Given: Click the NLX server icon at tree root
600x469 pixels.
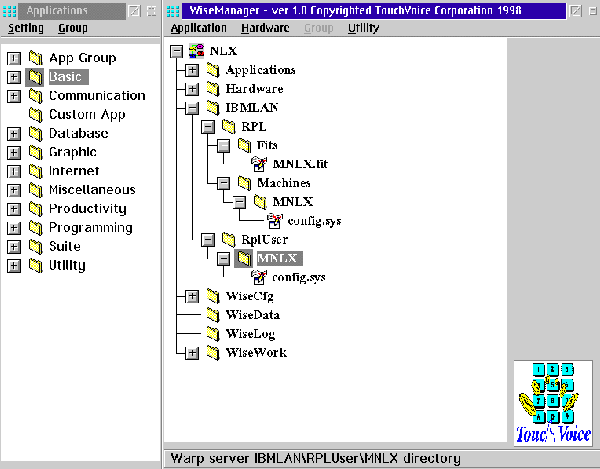Looking at the screenshot, I should [196, 51].
